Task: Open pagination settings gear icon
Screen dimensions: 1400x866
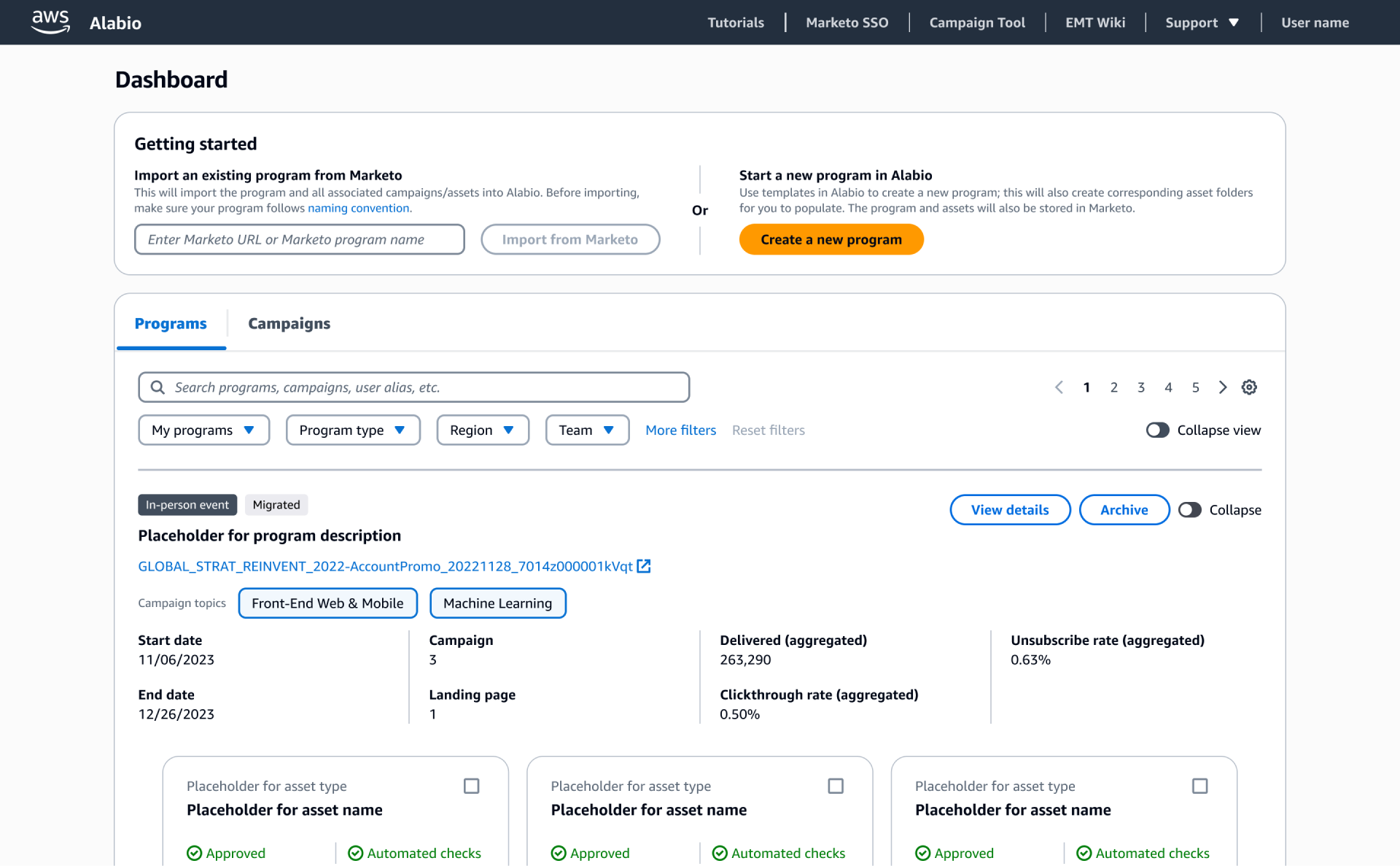Action: click(x=1249, y=387)
